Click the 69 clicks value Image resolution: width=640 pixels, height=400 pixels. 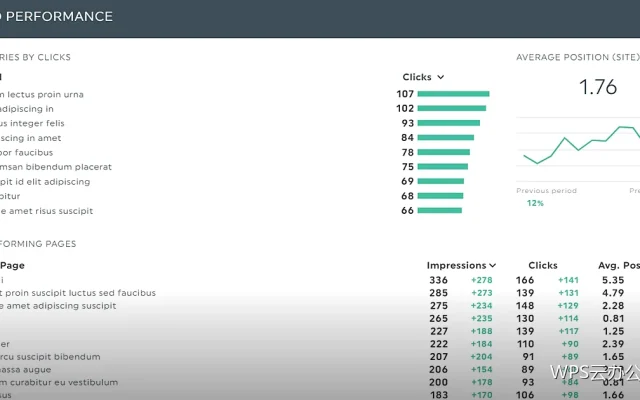click(x=407, y=181)
